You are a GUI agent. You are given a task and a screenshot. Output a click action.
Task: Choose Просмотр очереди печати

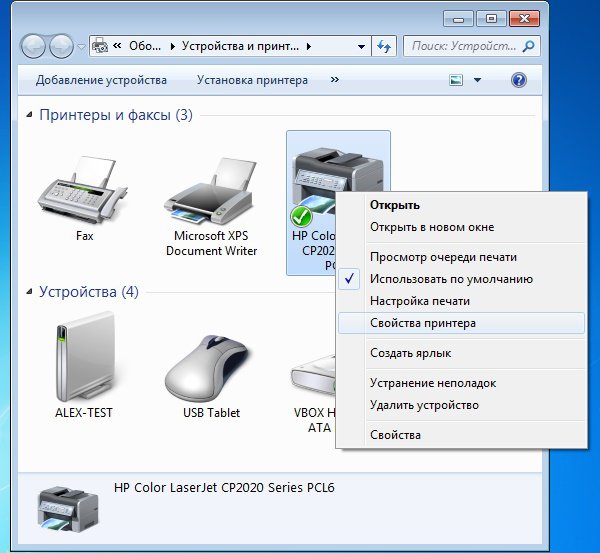pyautogui.click(x=461, y=257)
